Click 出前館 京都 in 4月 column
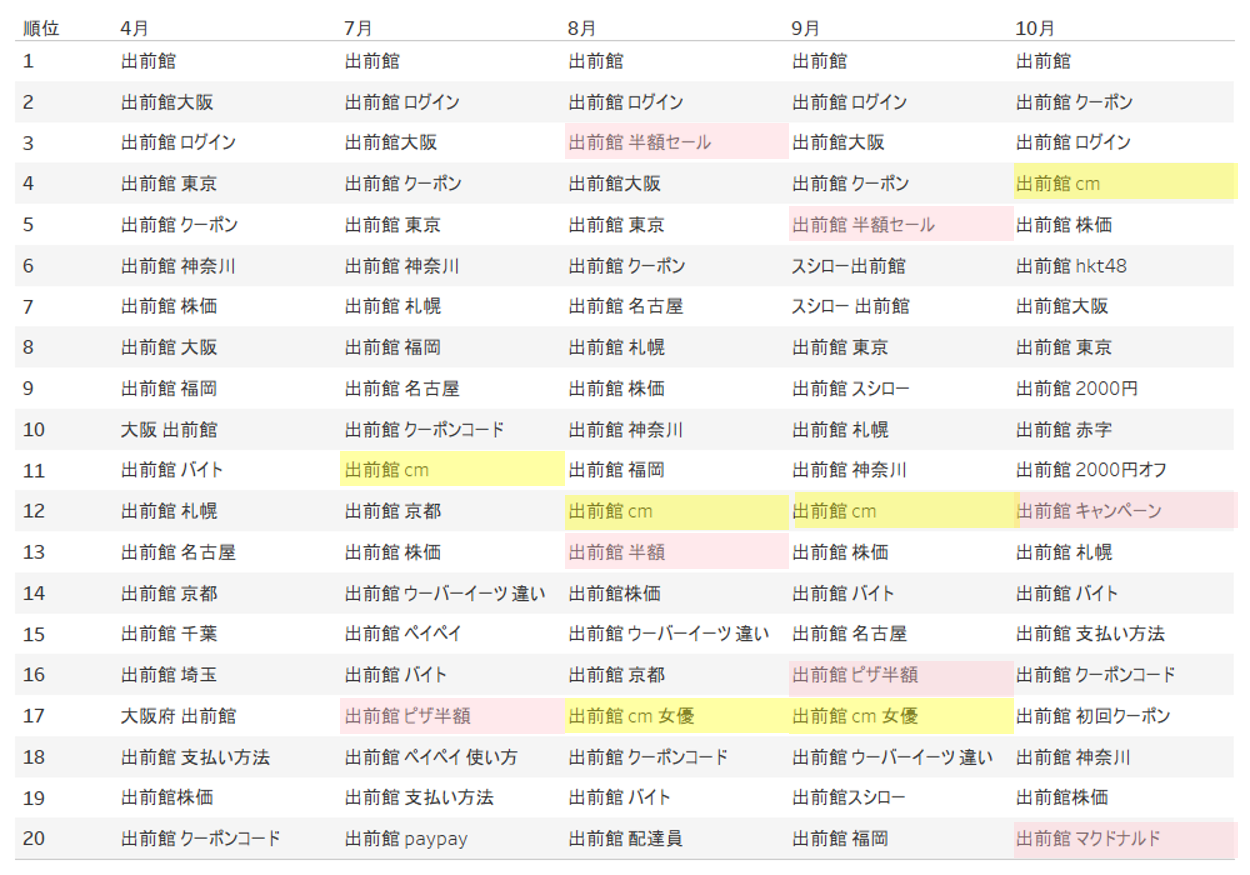This screenshot has width=1250, height=875. pyautogui.click(x=169, y=593)
